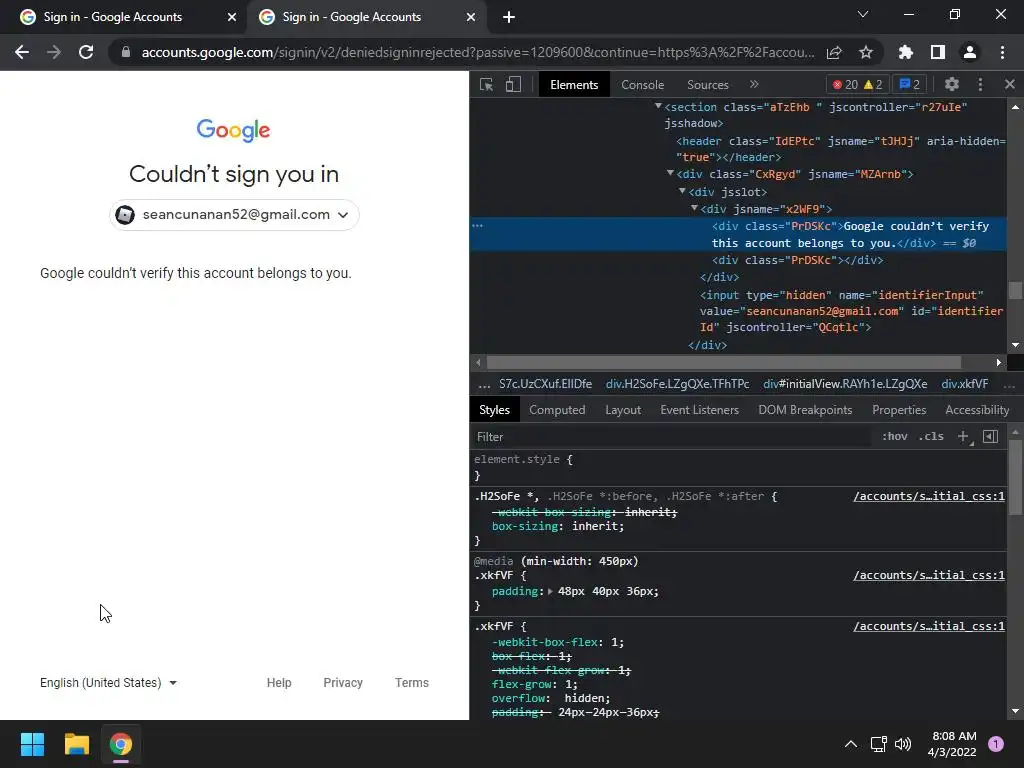Click the overflow: hidden property
Screen dimensions: 1024x768
(x=551, y=699)
